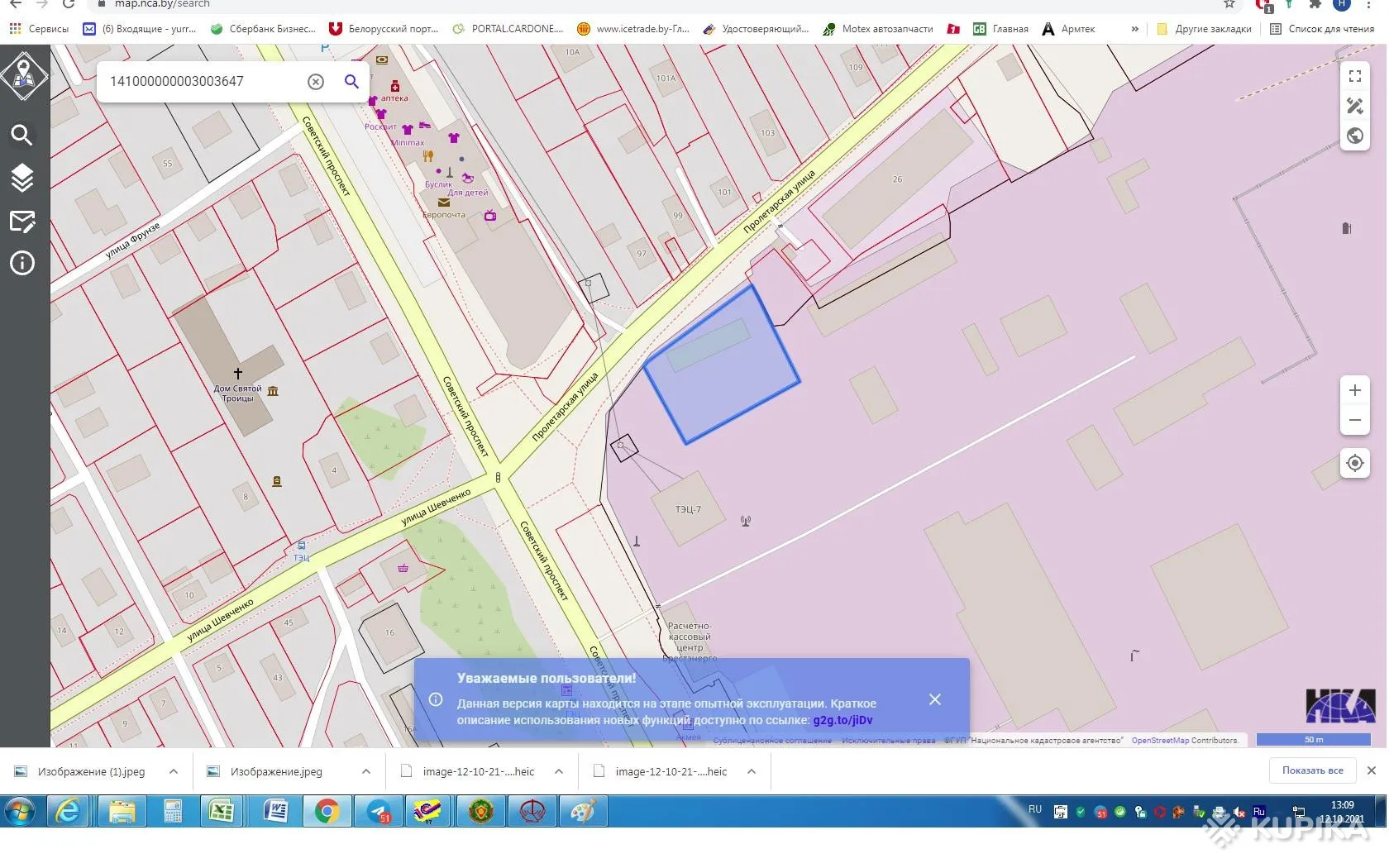
Task: Close the 'Уважаемые пользователи' notification
Action: click(x=934, y=699)
